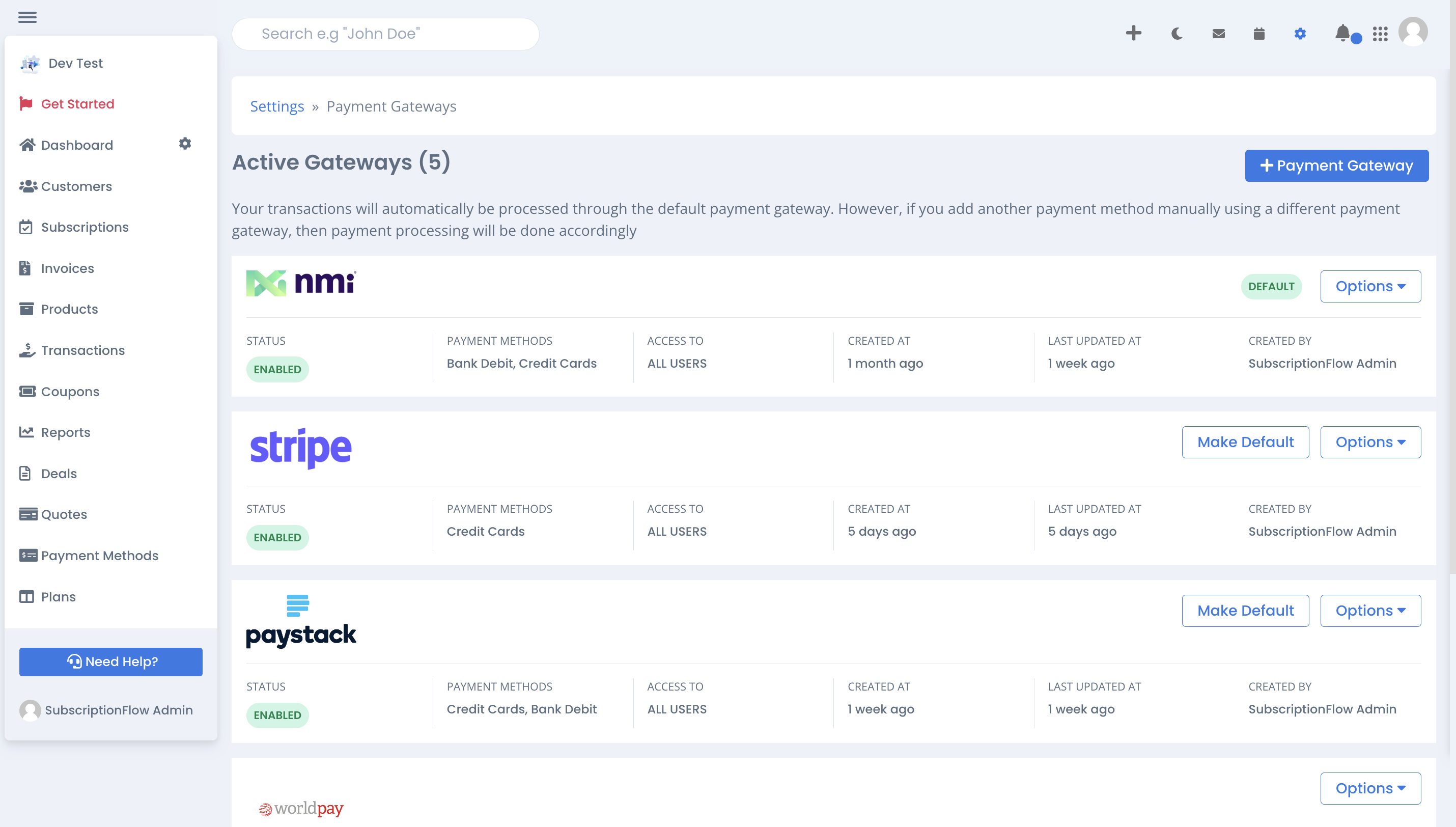Go to Payment Methods in the sidebar

[x=100, y=556]
